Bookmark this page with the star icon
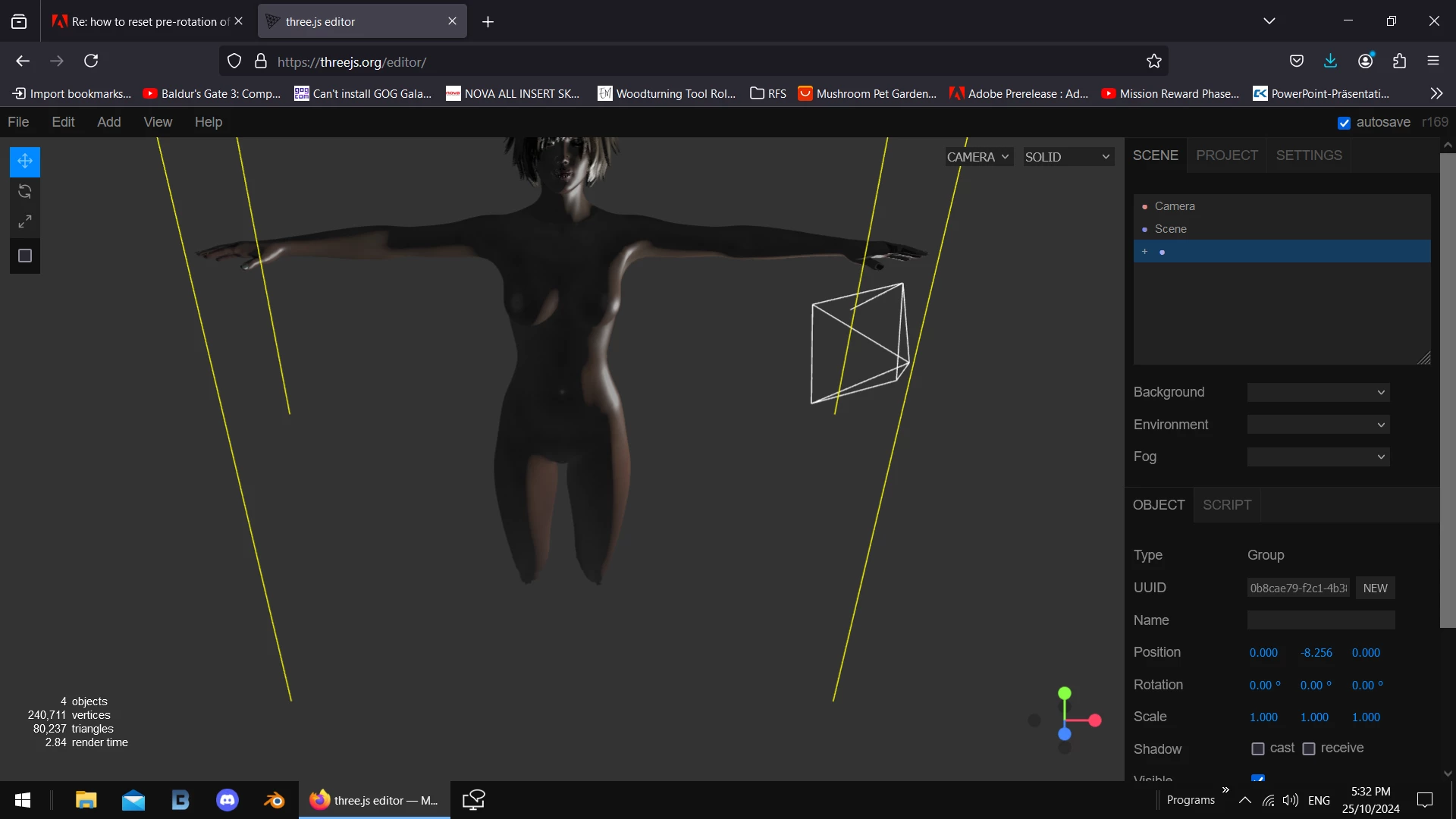The width and height of the screenshot is (1456, 819). pyautogui.click(x=1153, y=61)
